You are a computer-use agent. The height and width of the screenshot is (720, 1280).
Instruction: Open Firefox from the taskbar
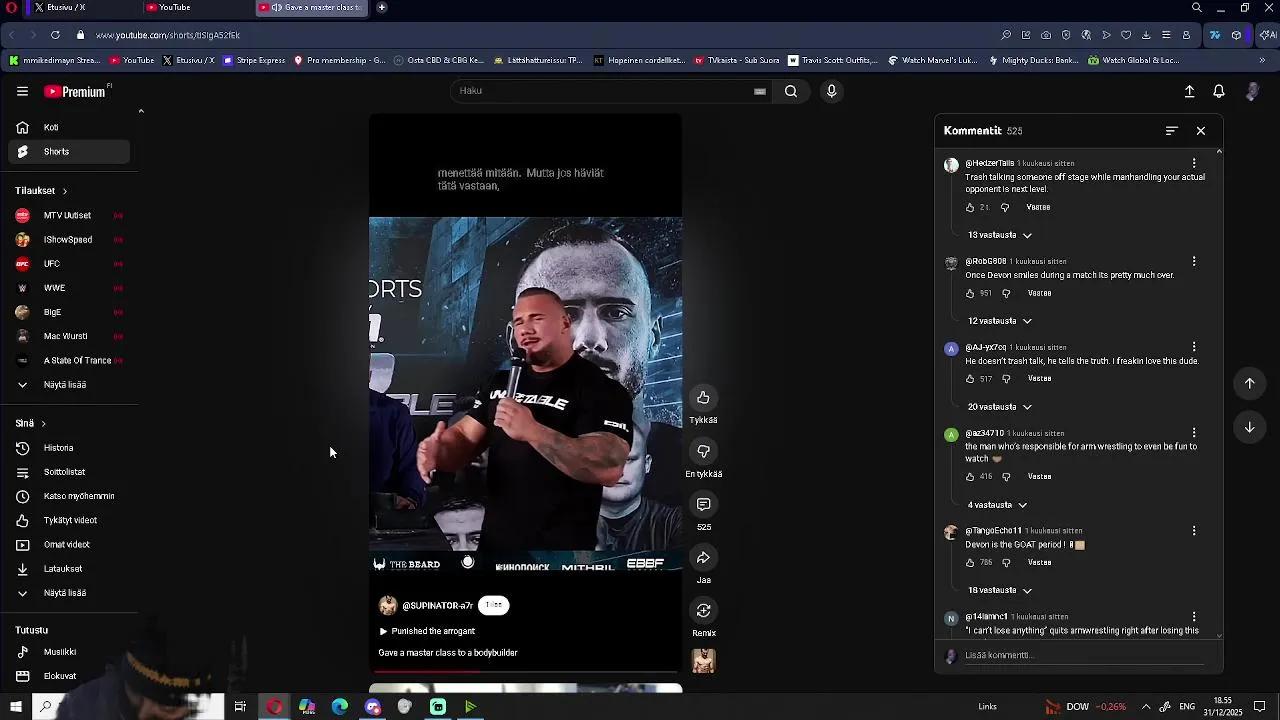click(x=372, y=707)
